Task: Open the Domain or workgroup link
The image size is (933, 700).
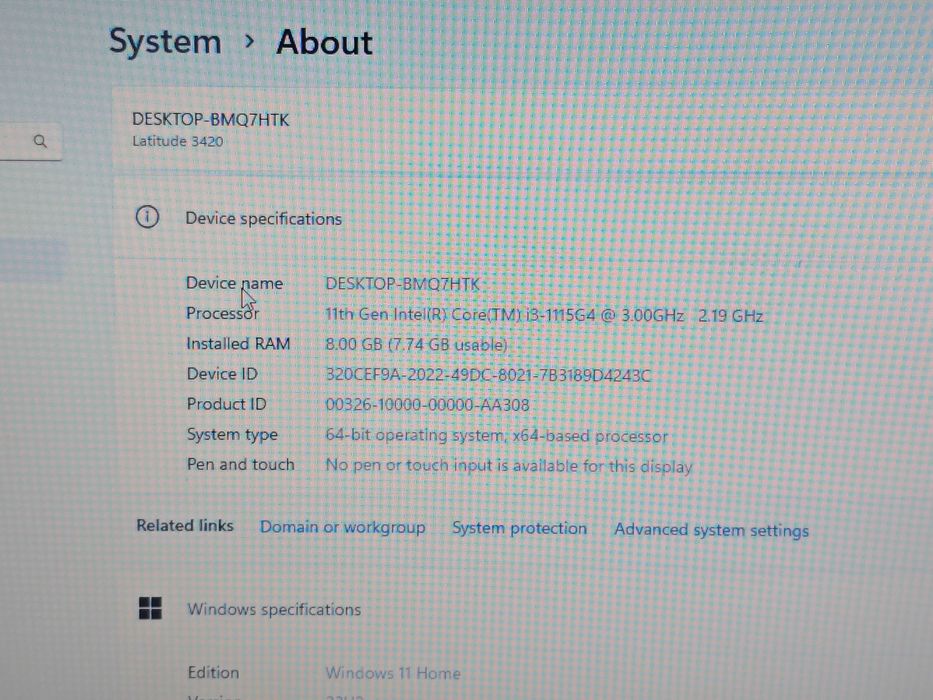Action: point(342,527)
